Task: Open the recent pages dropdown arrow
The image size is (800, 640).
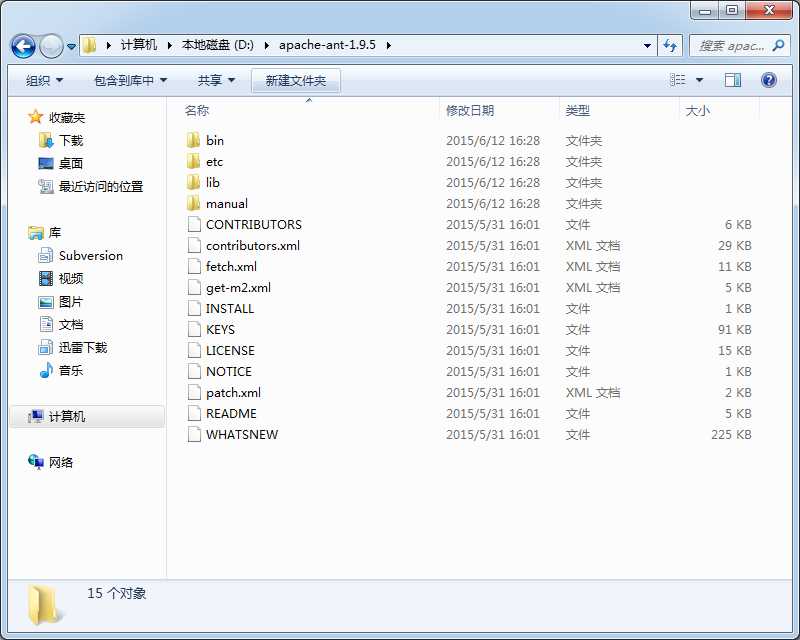Action: (71, 46)
